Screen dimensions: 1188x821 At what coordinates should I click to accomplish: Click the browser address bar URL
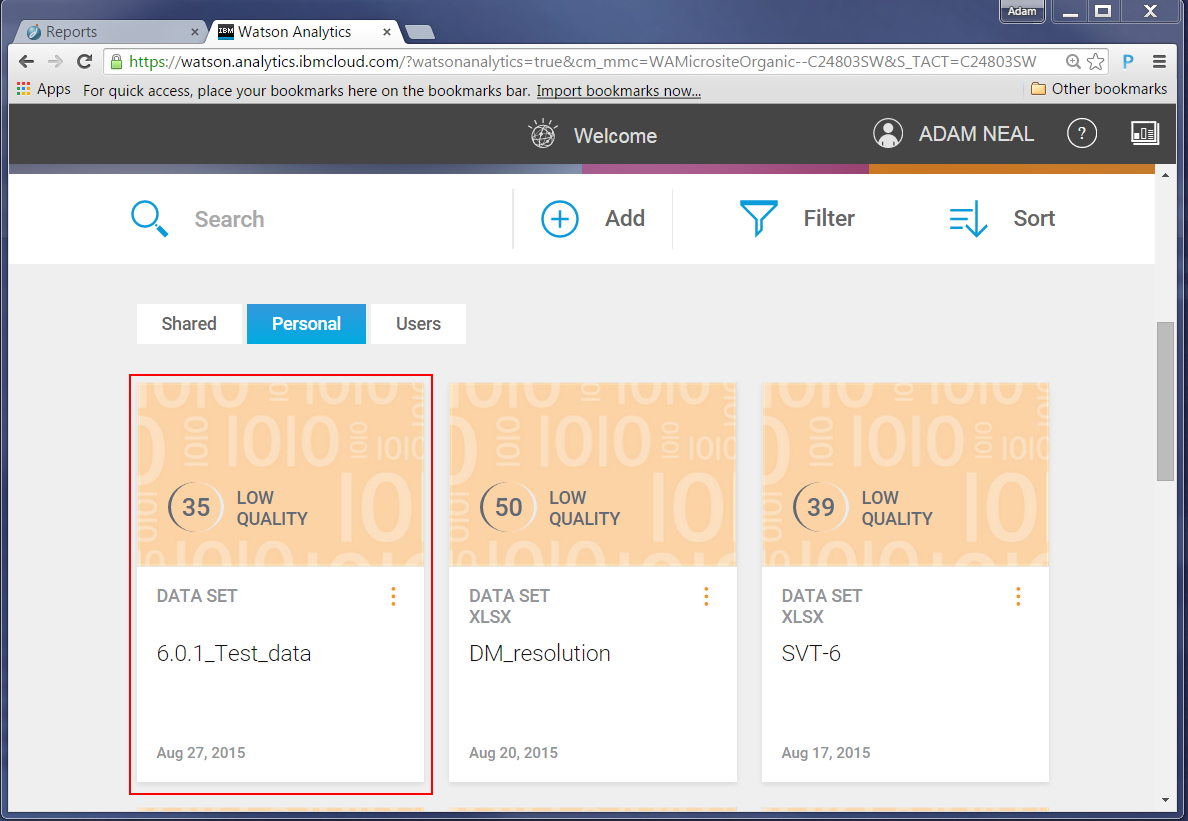pos(582,61)
